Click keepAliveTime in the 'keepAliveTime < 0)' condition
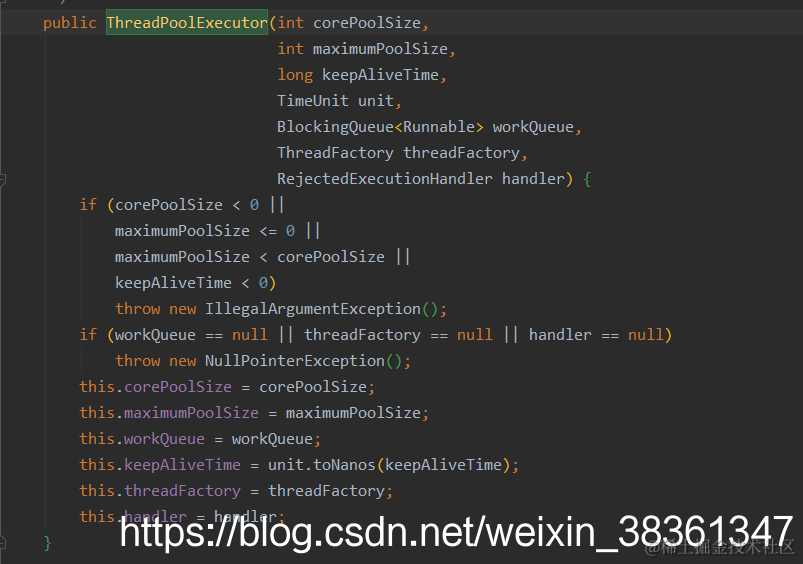 click(174, 283)
